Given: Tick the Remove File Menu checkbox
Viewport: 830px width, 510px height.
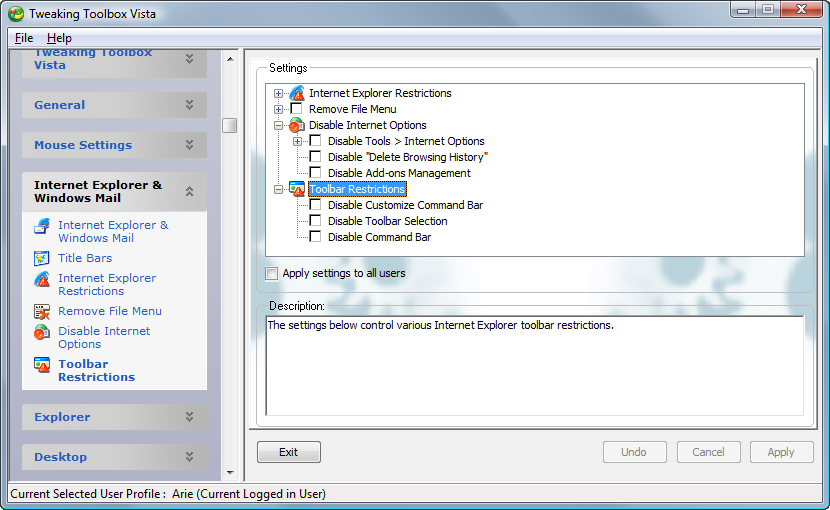Looking at the screenshot, I should pyautogui.click(x=296, y=109).
